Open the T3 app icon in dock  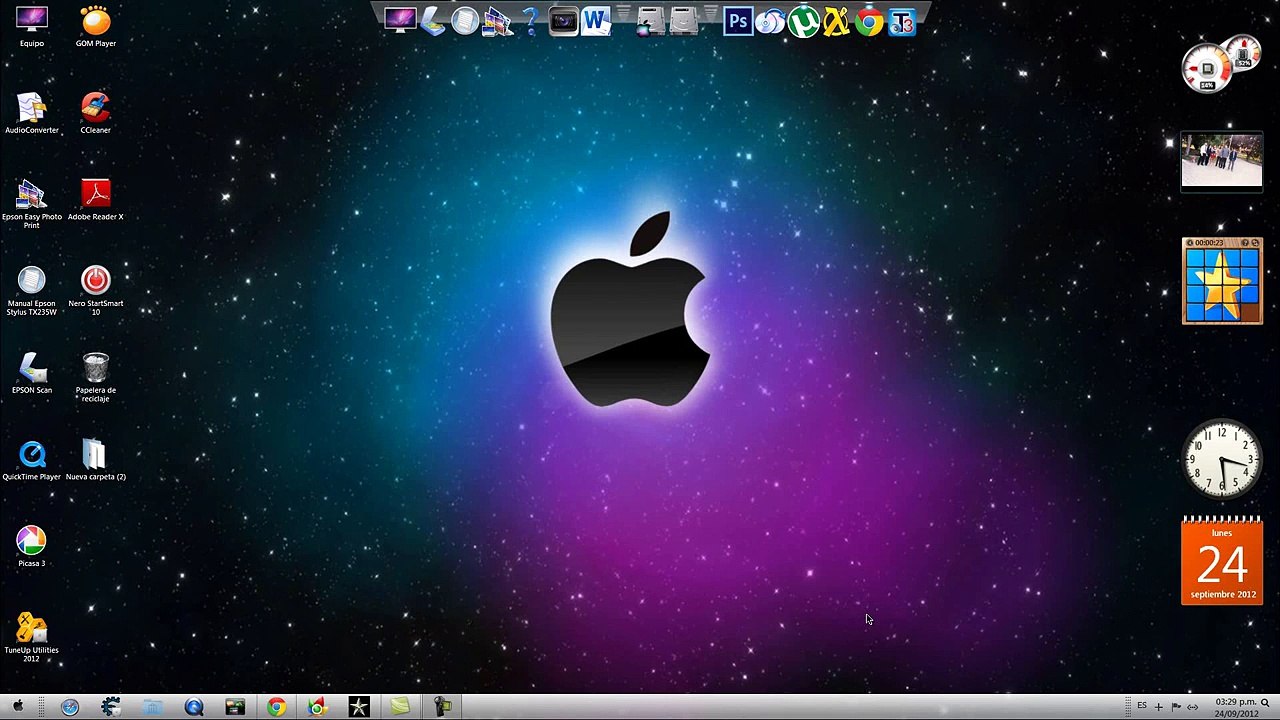902,20
